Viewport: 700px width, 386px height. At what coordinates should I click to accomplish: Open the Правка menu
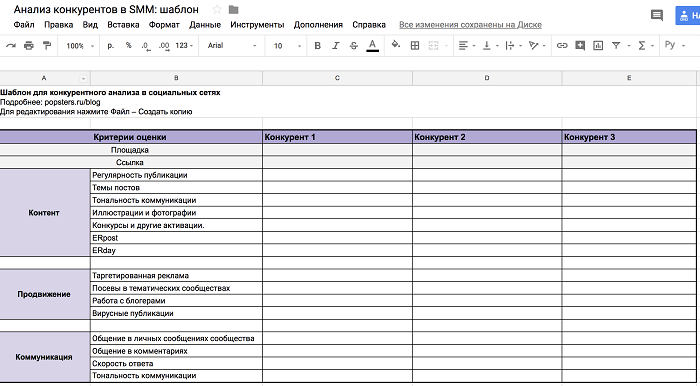pyautogui.click(x=58, y=25)
